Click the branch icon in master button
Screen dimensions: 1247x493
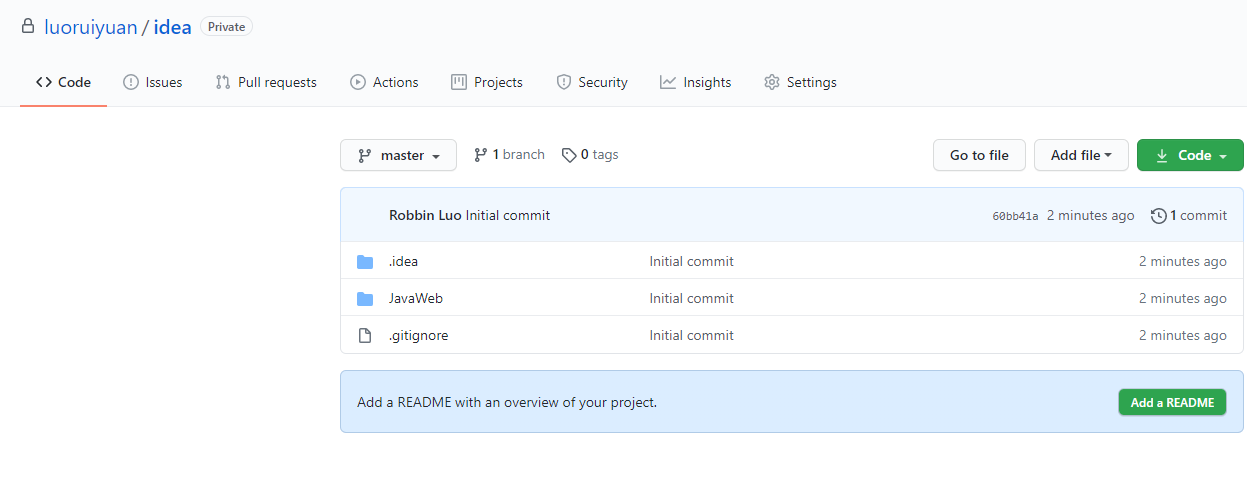(365, 155)
